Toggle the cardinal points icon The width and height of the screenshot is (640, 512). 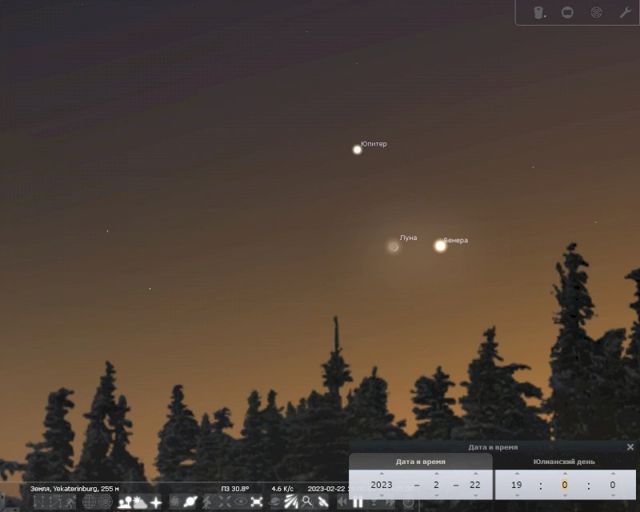click(x=156, y=502)
